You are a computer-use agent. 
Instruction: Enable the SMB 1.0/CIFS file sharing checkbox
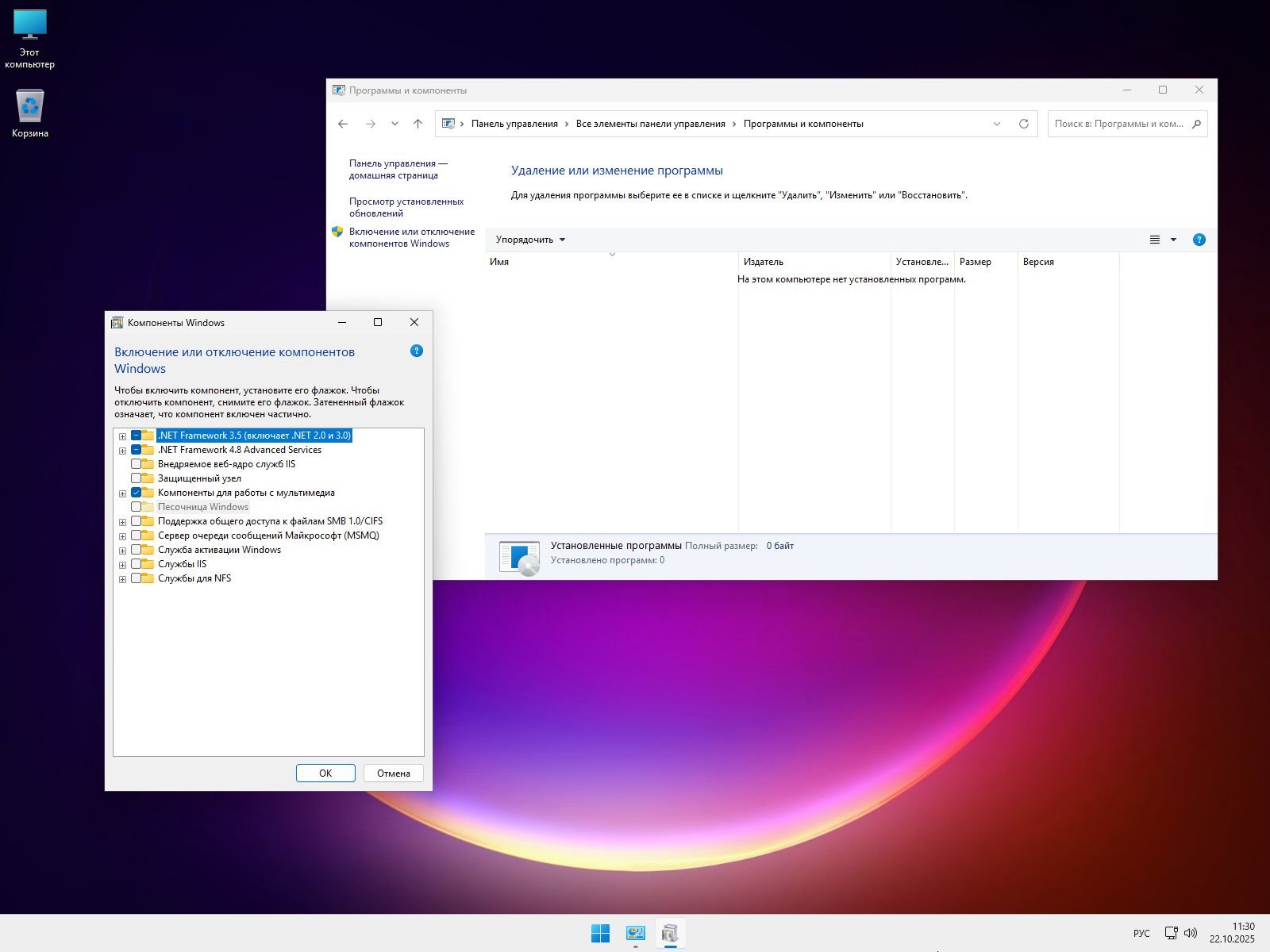137,521
